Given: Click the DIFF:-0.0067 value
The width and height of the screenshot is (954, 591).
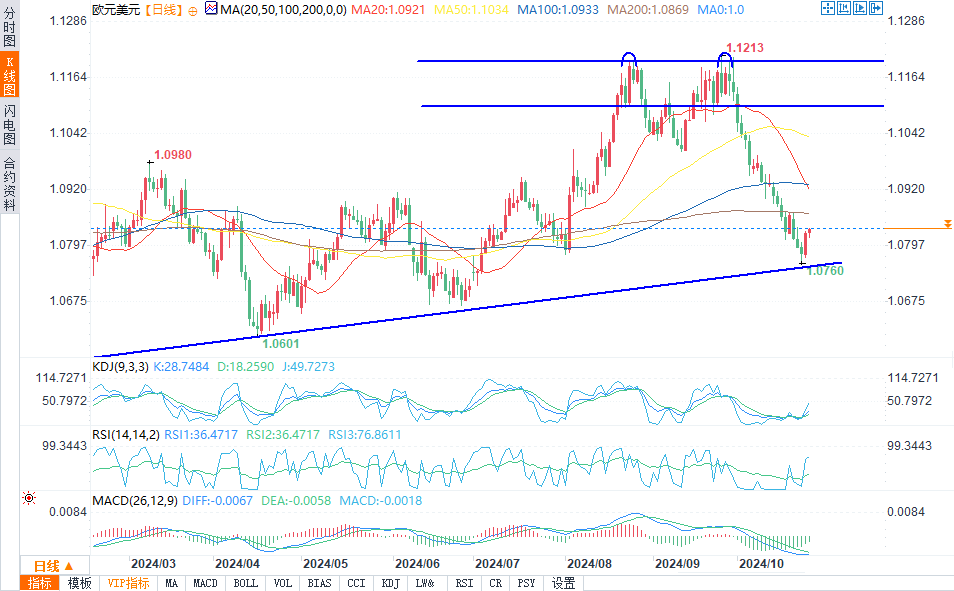Looking at the screenshot, I should [217, 500].
